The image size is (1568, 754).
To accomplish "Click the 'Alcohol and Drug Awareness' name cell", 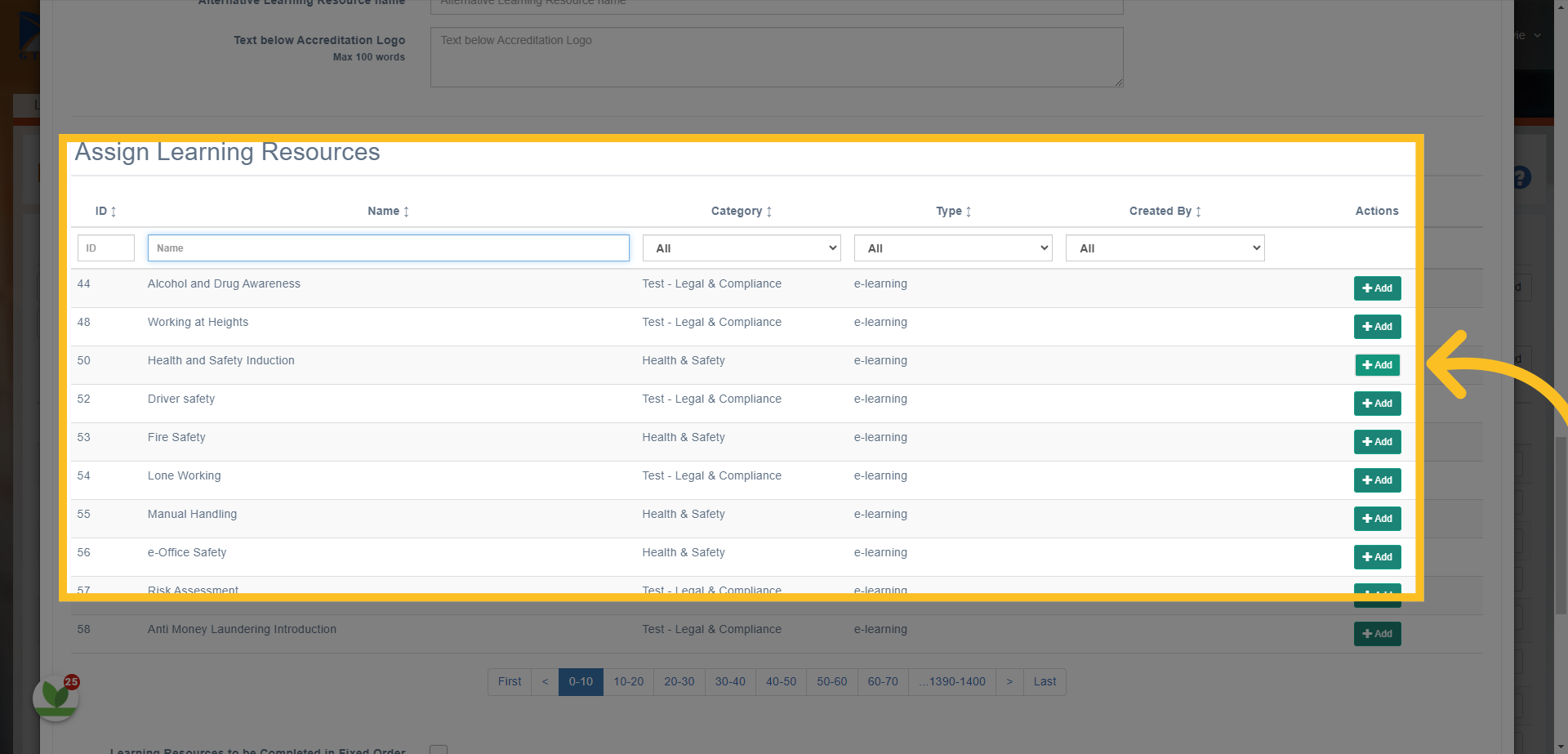I will coord(224,283).
